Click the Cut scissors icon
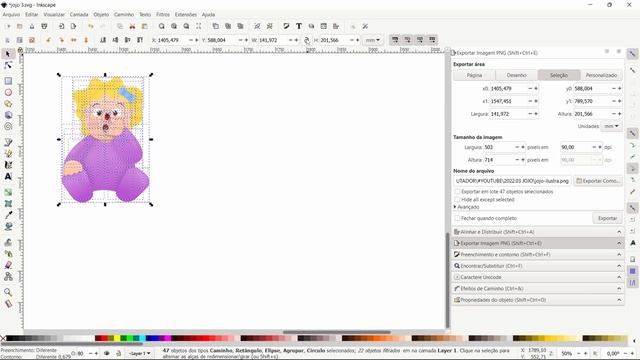The width and height of the screenshot is (640, 360). [132, 26]
